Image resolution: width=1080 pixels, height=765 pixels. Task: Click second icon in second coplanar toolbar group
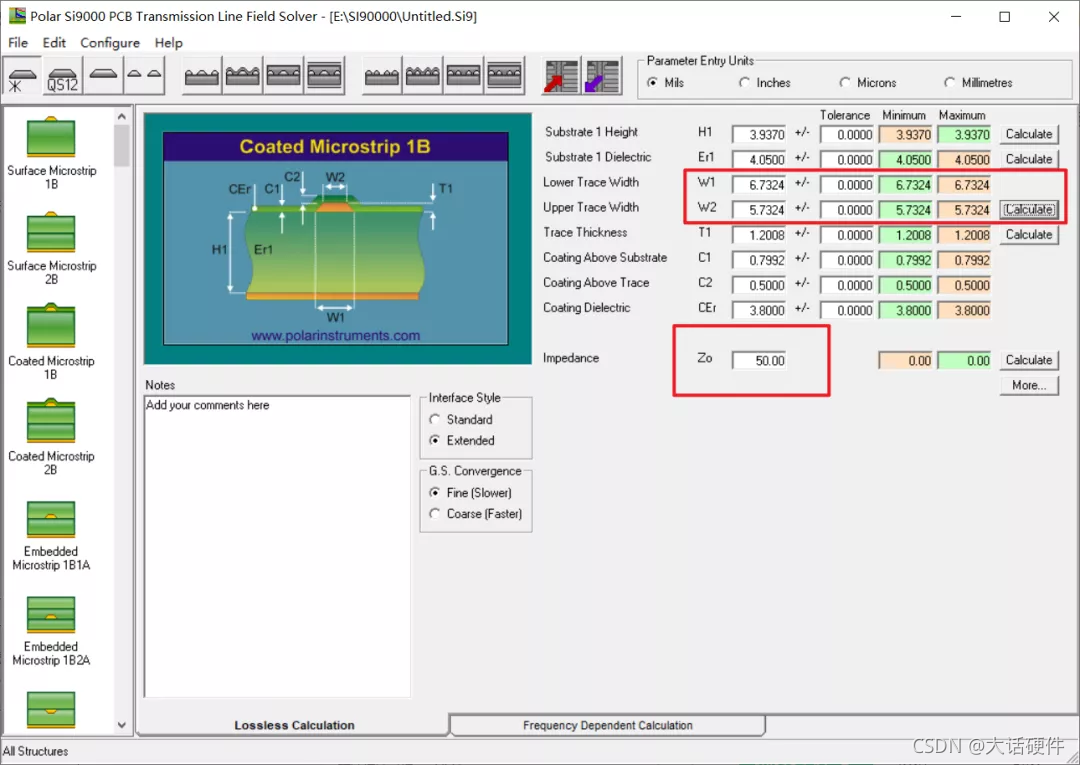tap(422, 76)
